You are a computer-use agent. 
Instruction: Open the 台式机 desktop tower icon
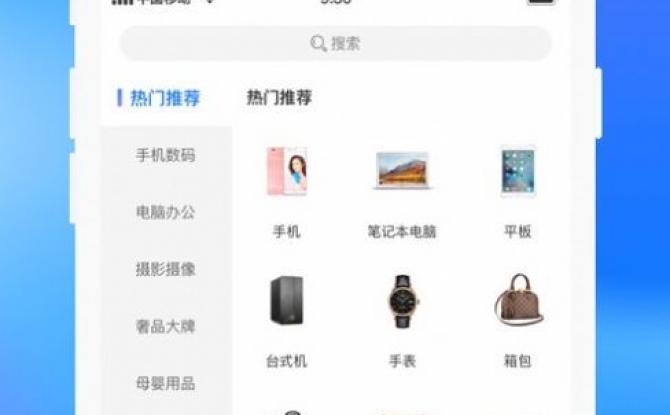pyautogui.click(x=287, y=300)
